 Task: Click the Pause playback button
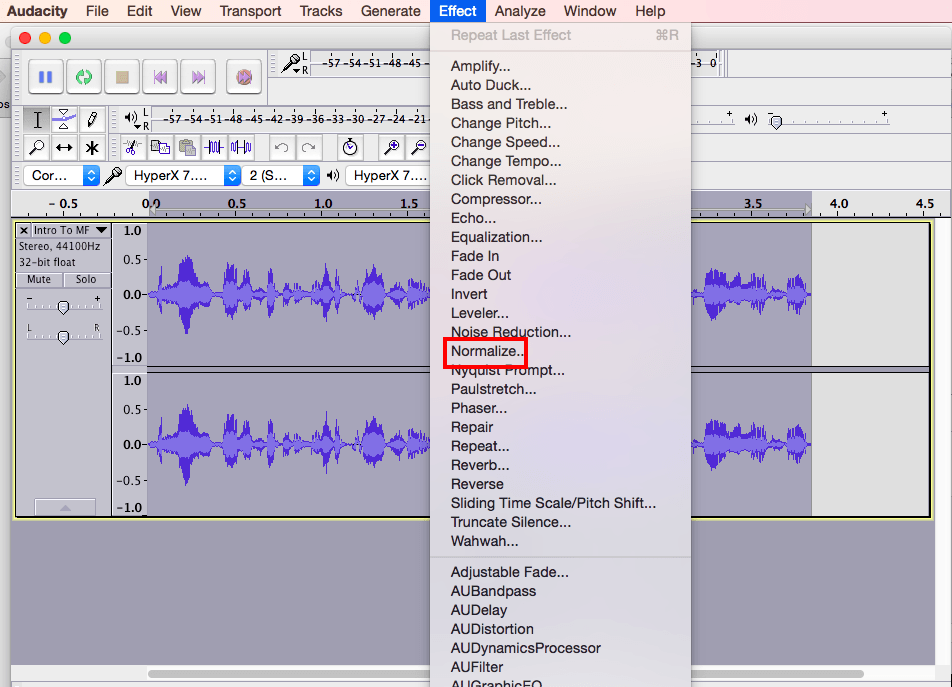click(x=46, y=77)
